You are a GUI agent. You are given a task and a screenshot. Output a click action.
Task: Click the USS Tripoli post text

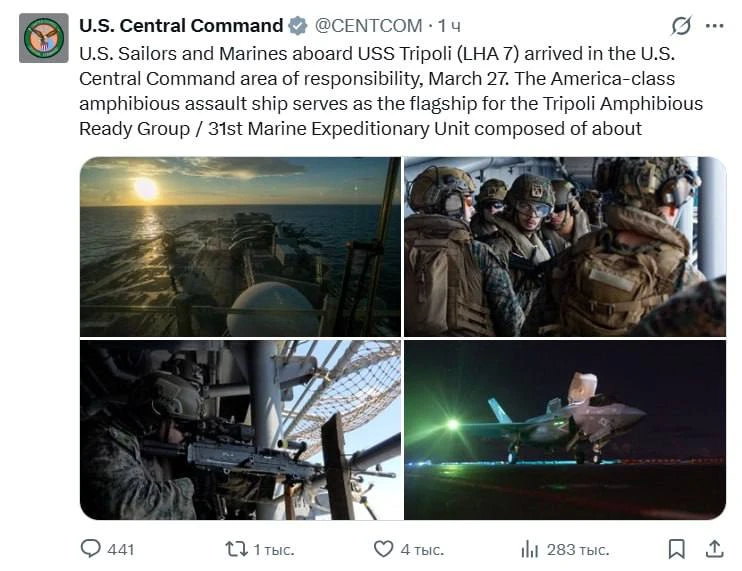(x=390, y=90)
